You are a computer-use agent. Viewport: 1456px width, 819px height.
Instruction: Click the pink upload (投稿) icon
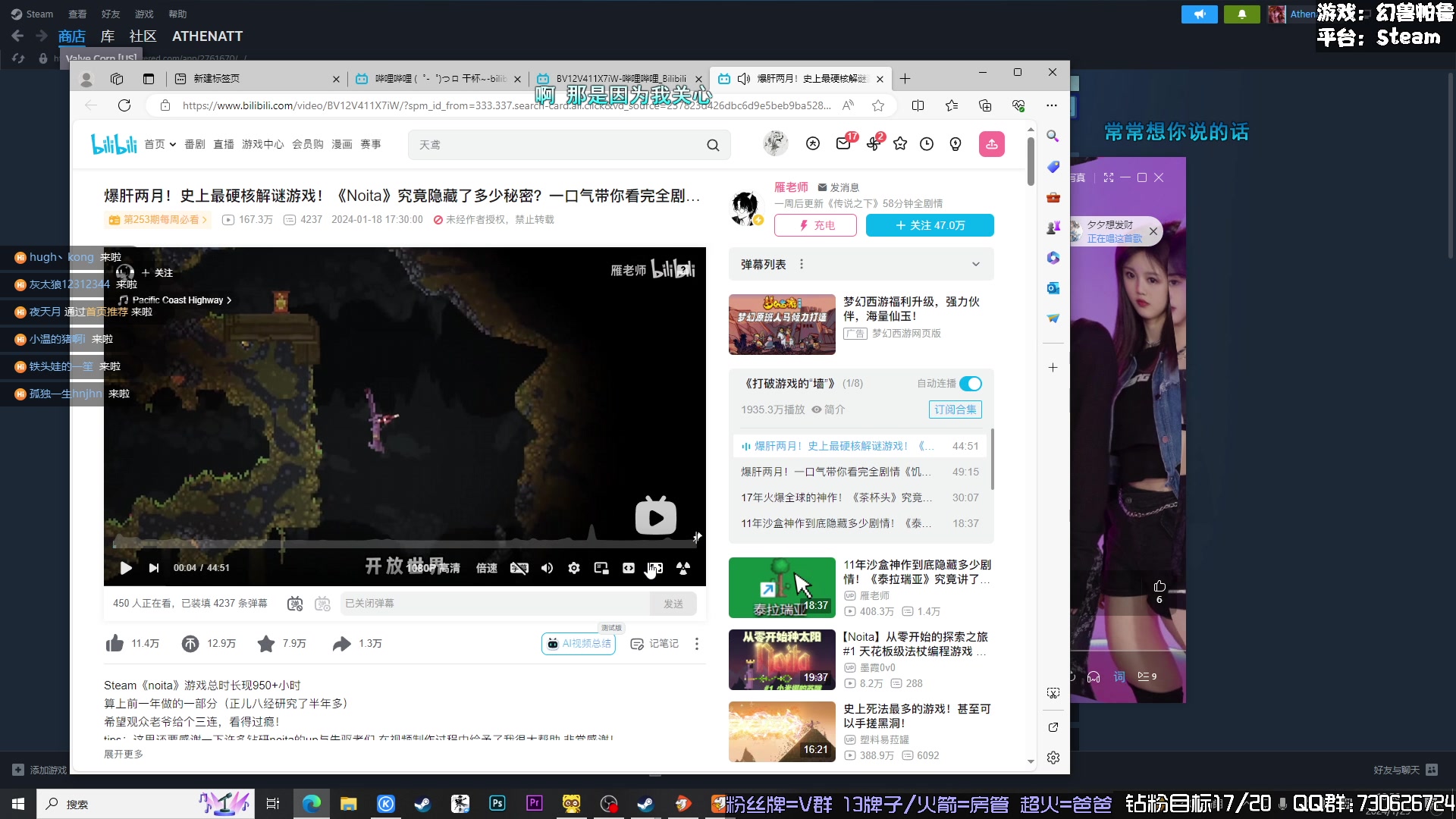[992, 144]
